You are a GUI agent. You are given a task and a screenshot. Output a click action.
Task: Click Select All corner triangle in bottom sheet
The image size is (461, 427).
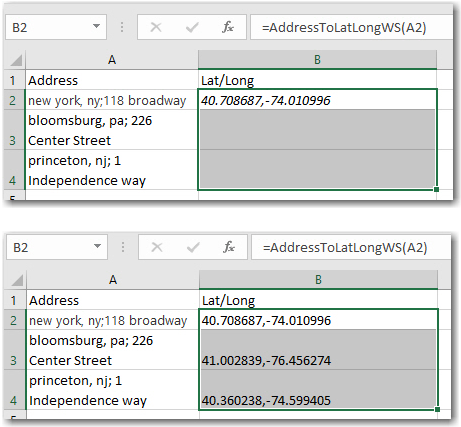pos(17,280)
